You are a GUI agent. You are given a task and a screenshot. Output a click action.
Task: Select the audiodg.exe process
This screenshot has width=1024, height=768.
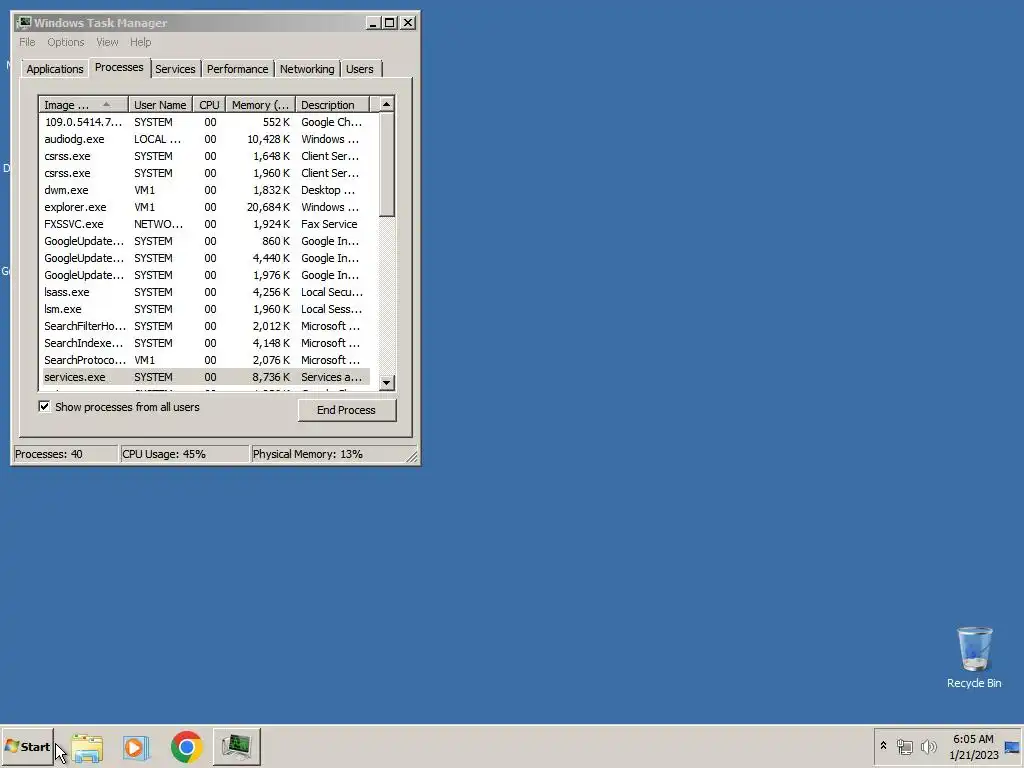[x=206, y=139]
